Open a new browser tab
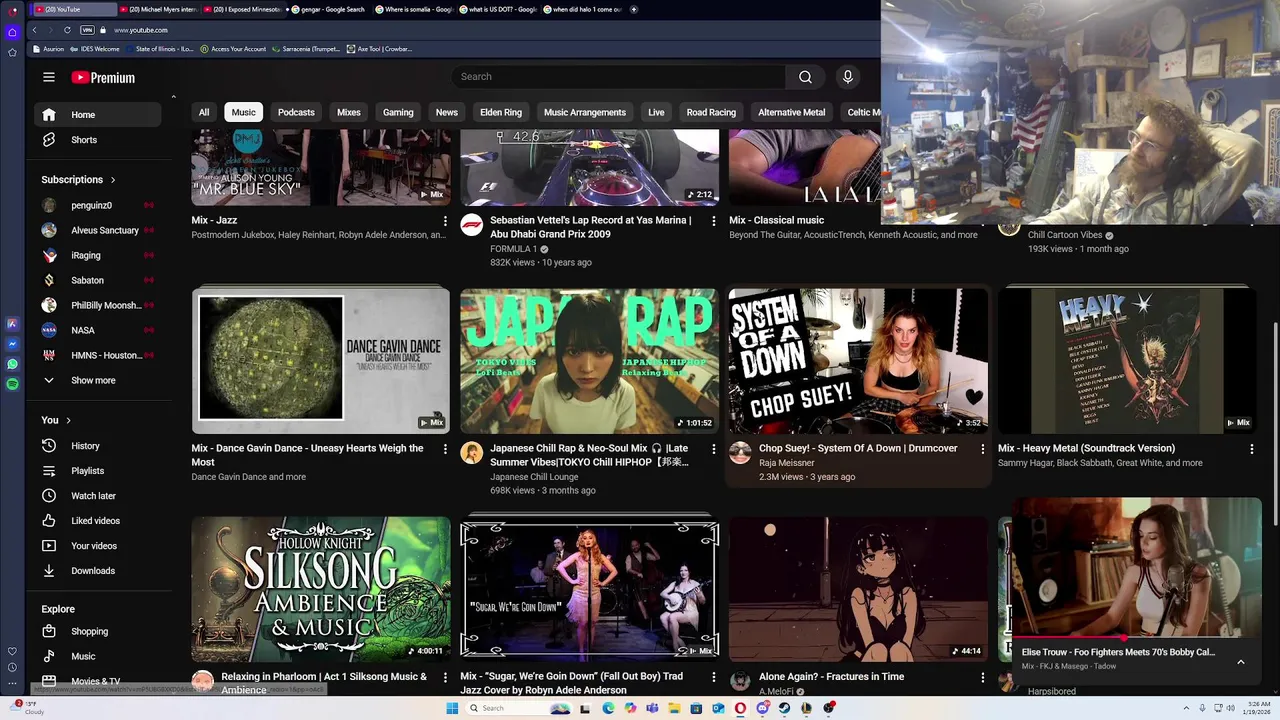The height and width of the screenshot is (720, 1280). pos(634,9)
